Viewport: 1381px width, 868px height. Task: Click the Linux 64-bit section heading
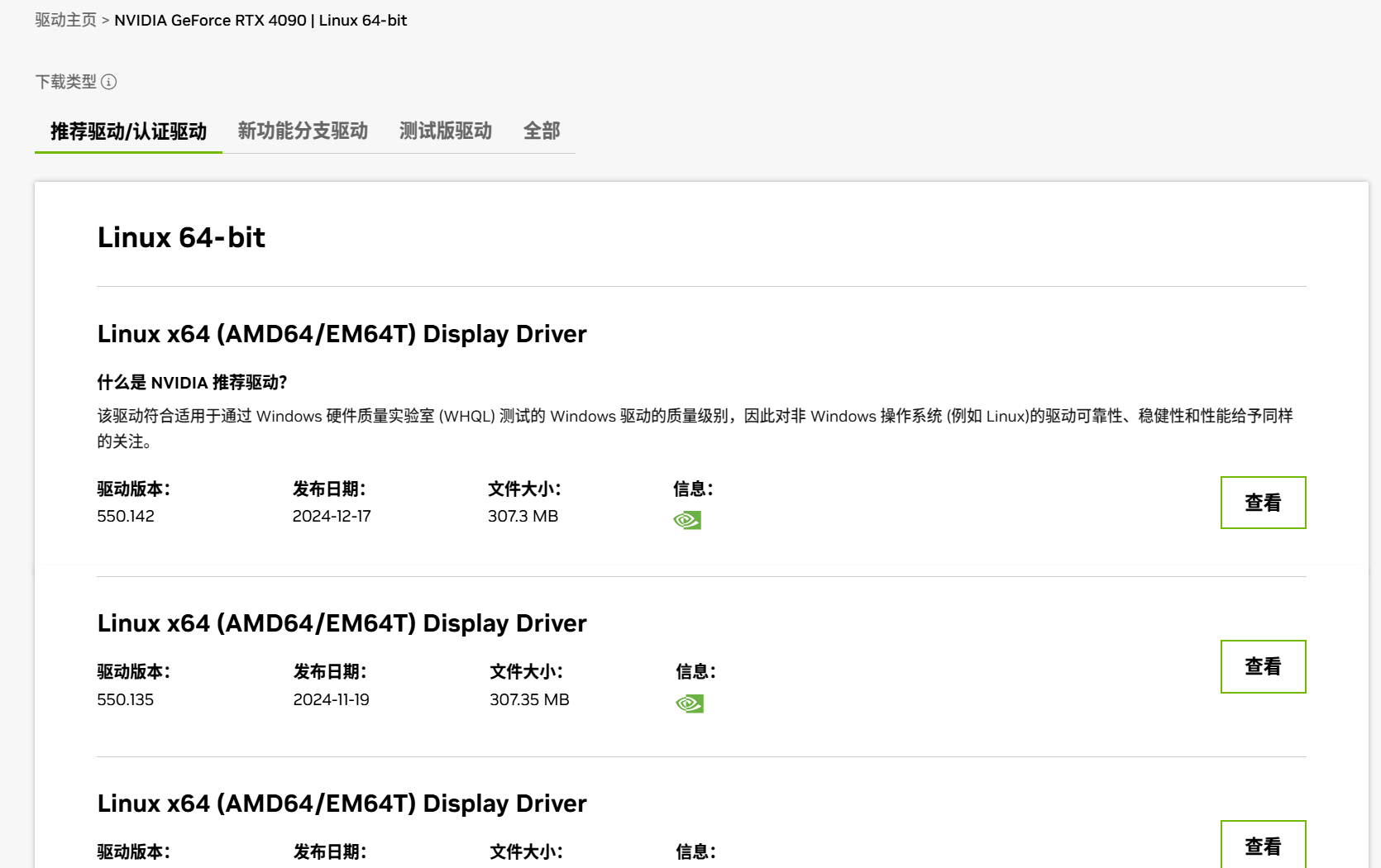pos(181,237)
